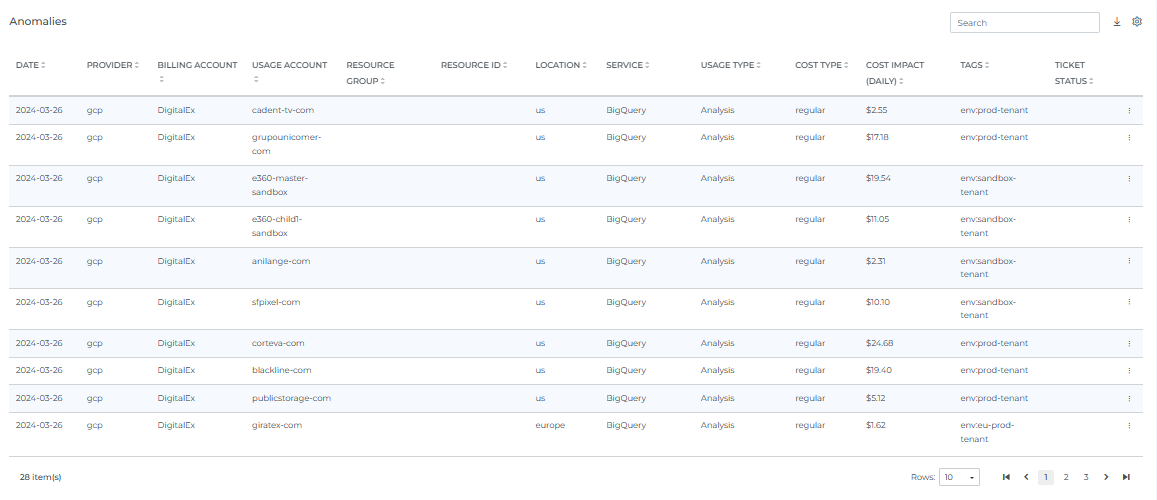
Task: Sort table by Date column
Action: coord(30,65)
